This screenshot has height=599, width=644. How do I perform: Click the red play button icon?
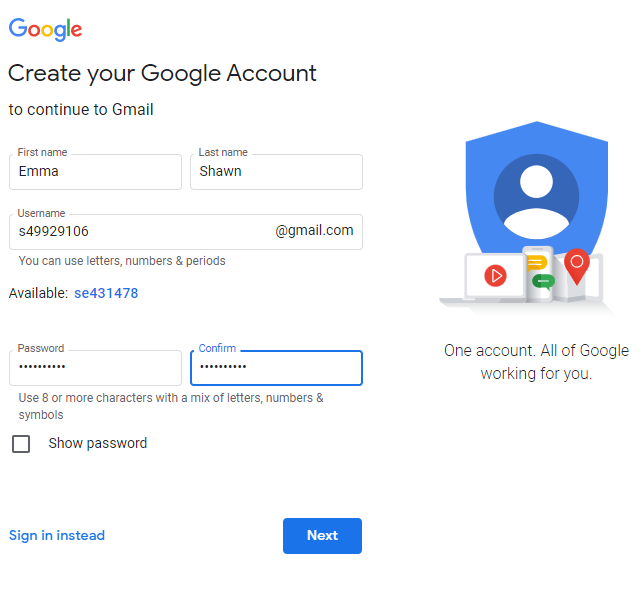495,275
